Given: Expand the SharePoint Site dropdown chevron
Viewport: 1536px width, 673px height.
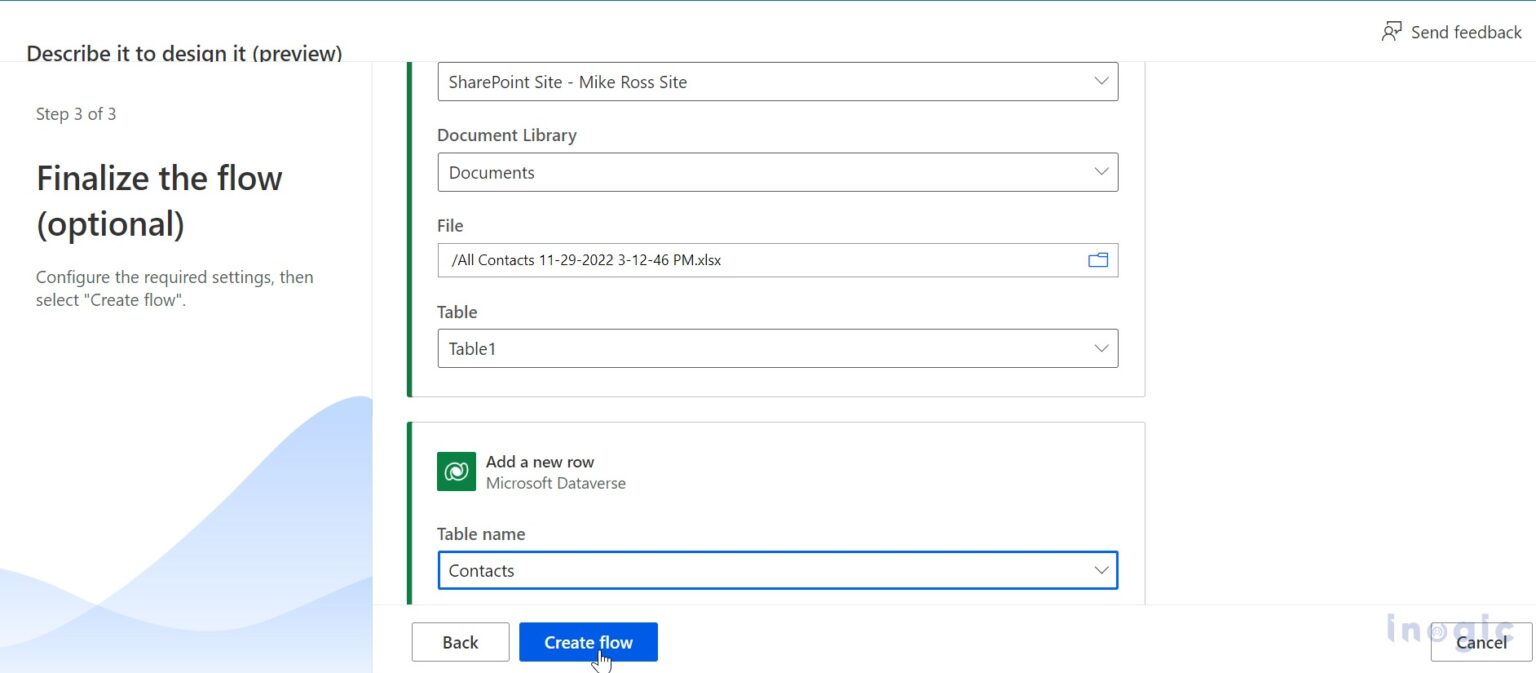Looking at the screenshot, I should click(1101, 82).
